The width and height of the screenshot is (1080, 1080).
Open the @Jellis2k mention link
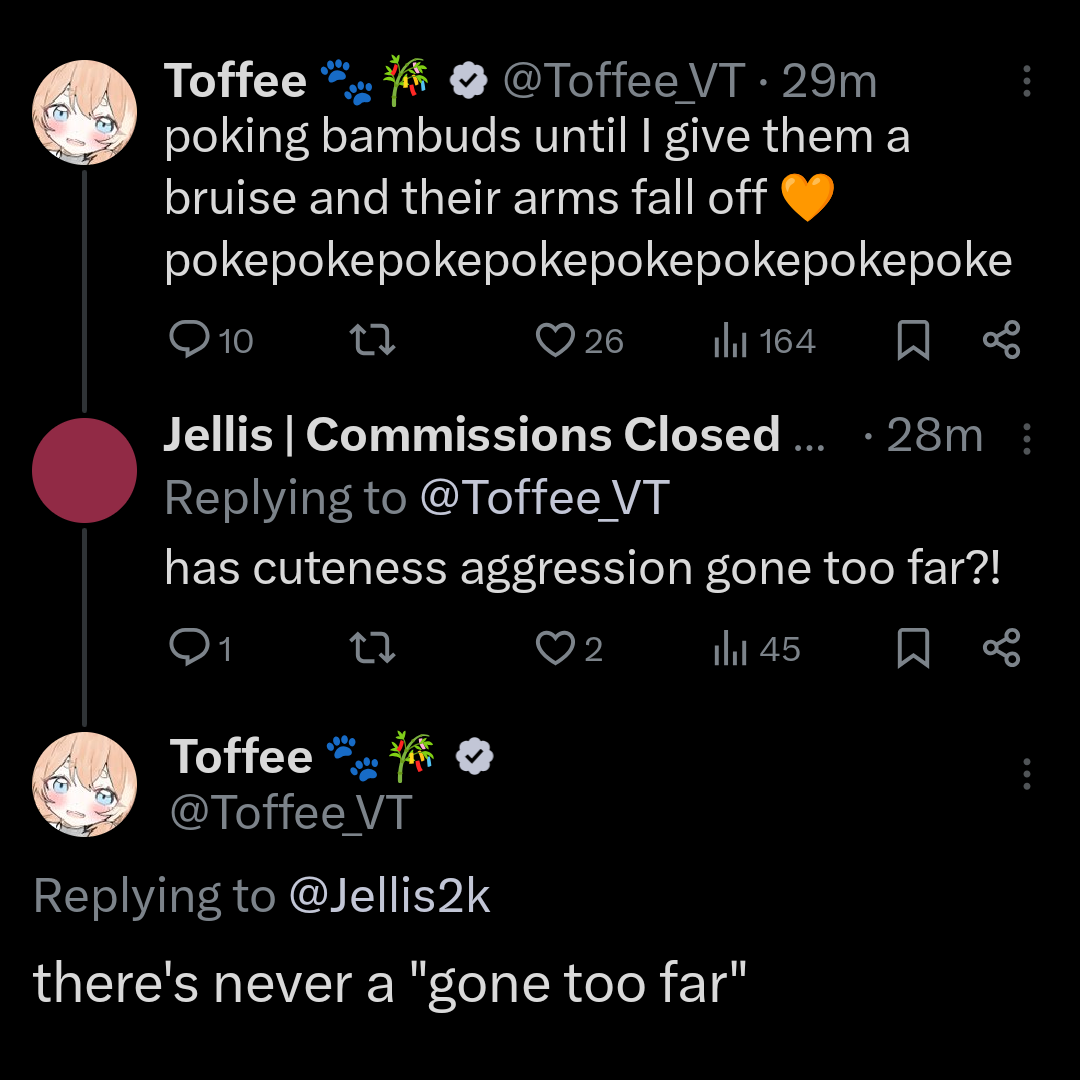click(389, 895)
